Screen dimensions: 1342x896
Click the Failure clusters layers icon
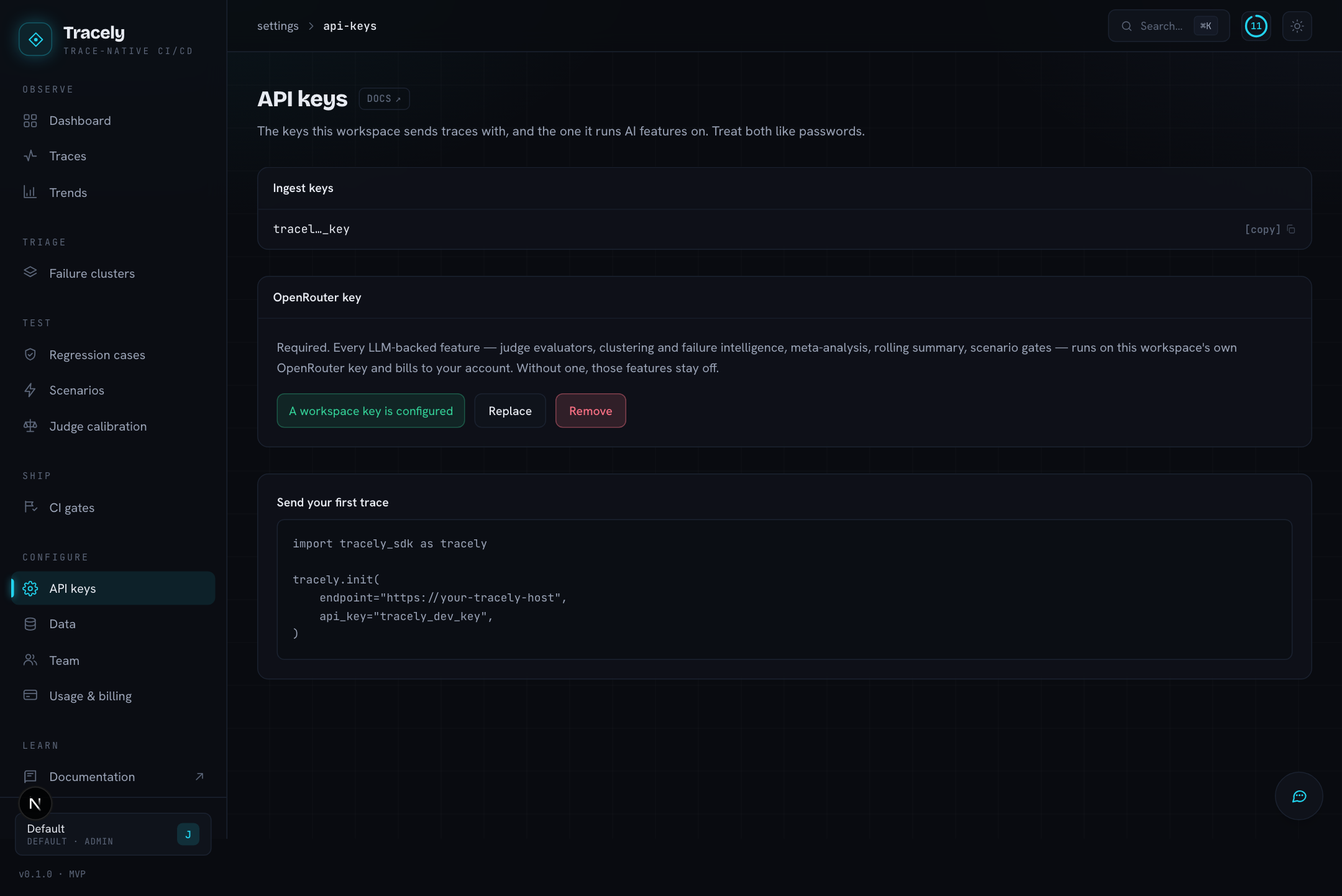pyautogui.click(x=30, y=273)
